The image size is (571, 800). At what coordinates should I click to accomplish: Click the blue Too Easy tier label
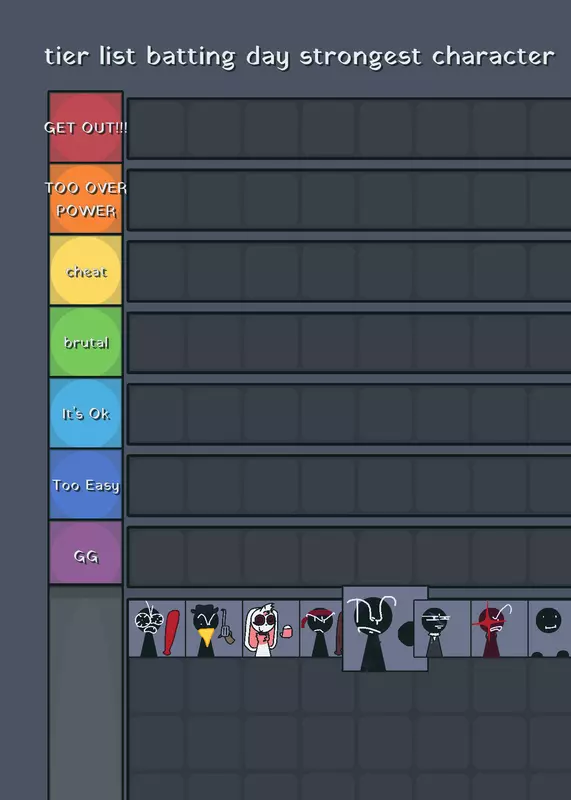coord(86,485)
